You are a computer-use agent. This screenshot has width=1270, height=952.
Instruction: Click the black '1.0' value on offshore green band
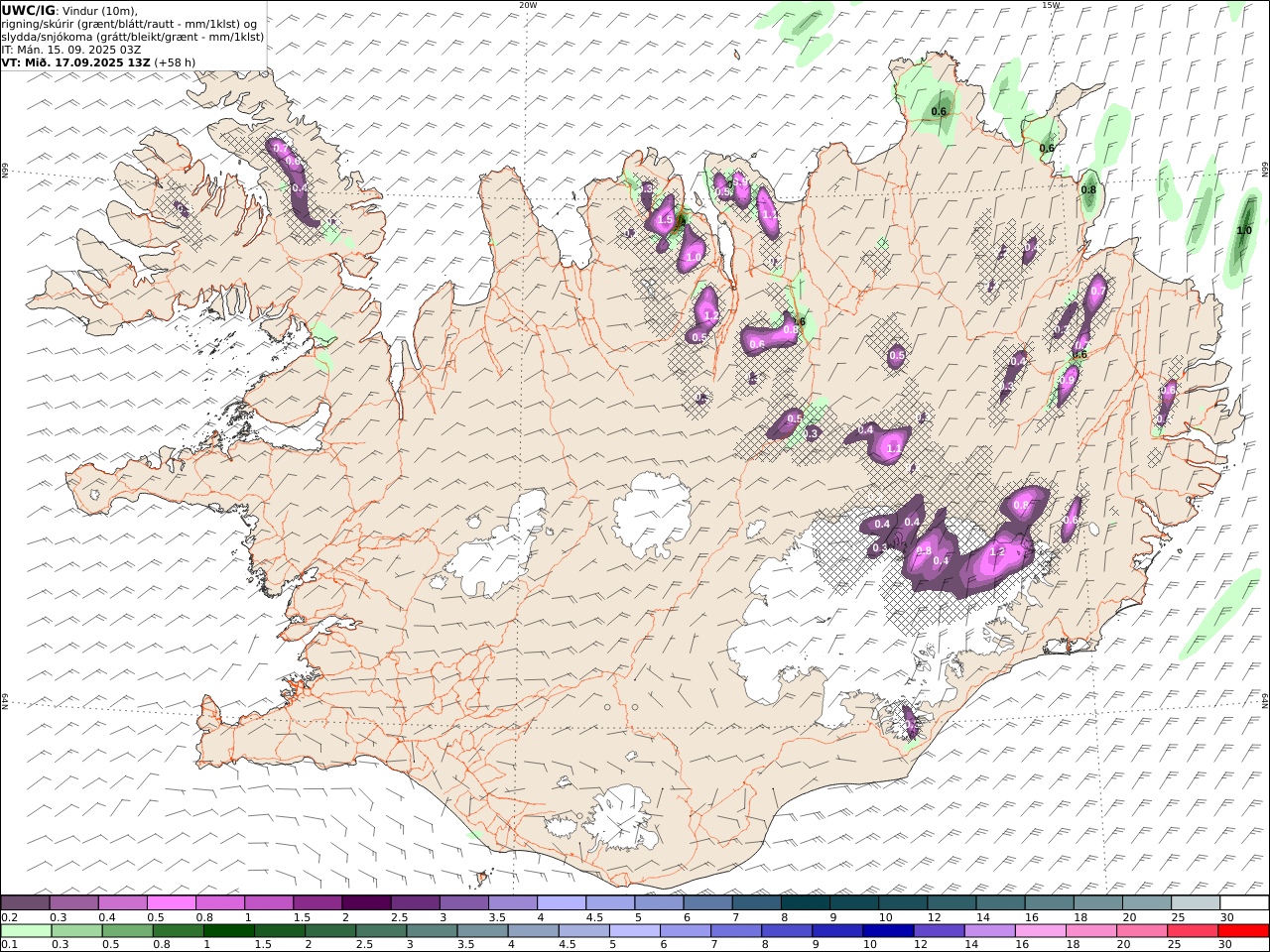(1244, 231)
